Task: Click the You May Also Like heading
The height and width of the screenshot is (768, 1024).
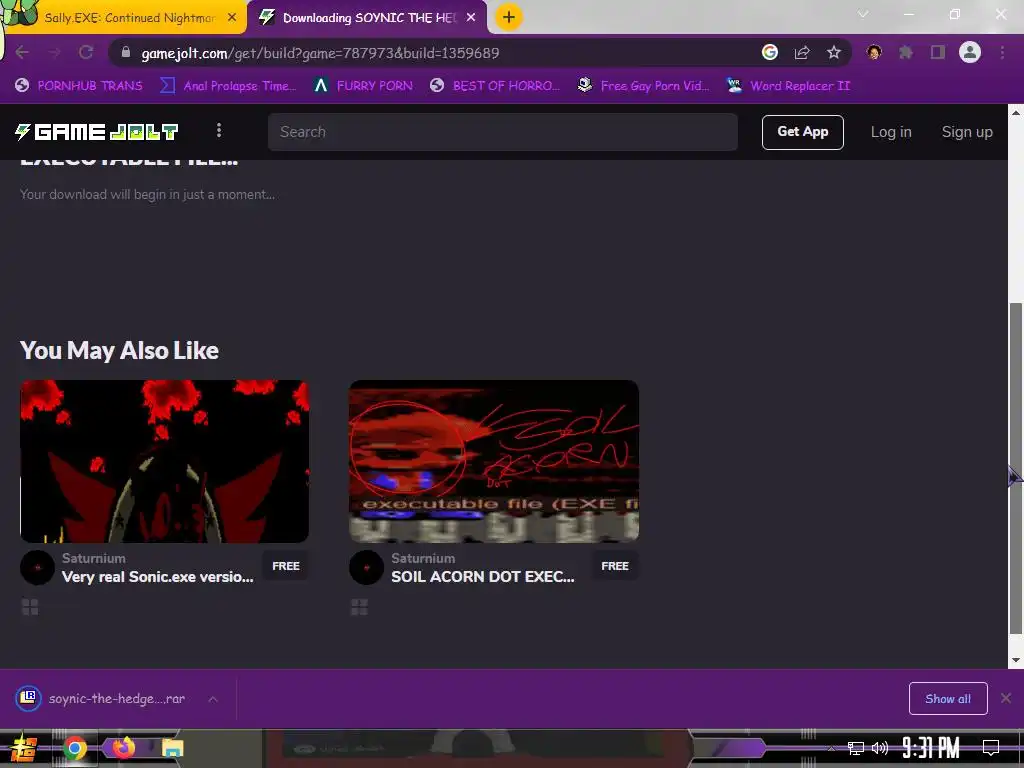Action: [120, 351]
